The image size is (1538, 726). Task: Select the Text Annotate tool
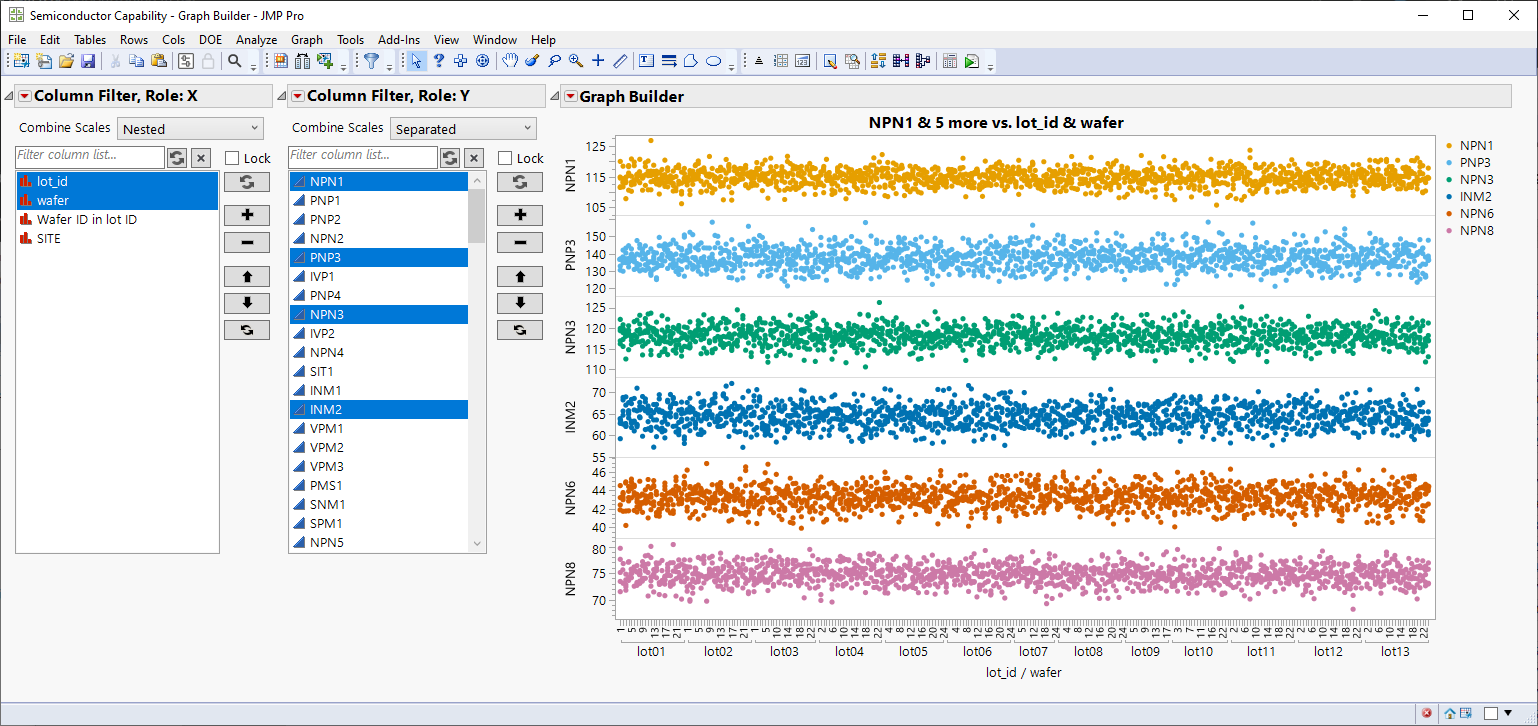click(x=646, y=61)
